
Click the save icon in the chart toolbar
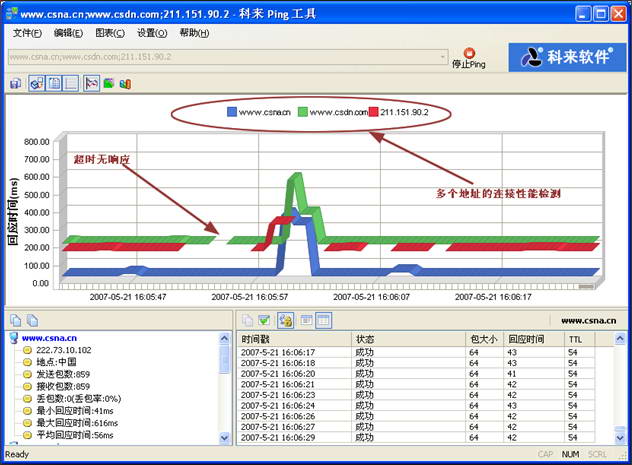(15, 84)
